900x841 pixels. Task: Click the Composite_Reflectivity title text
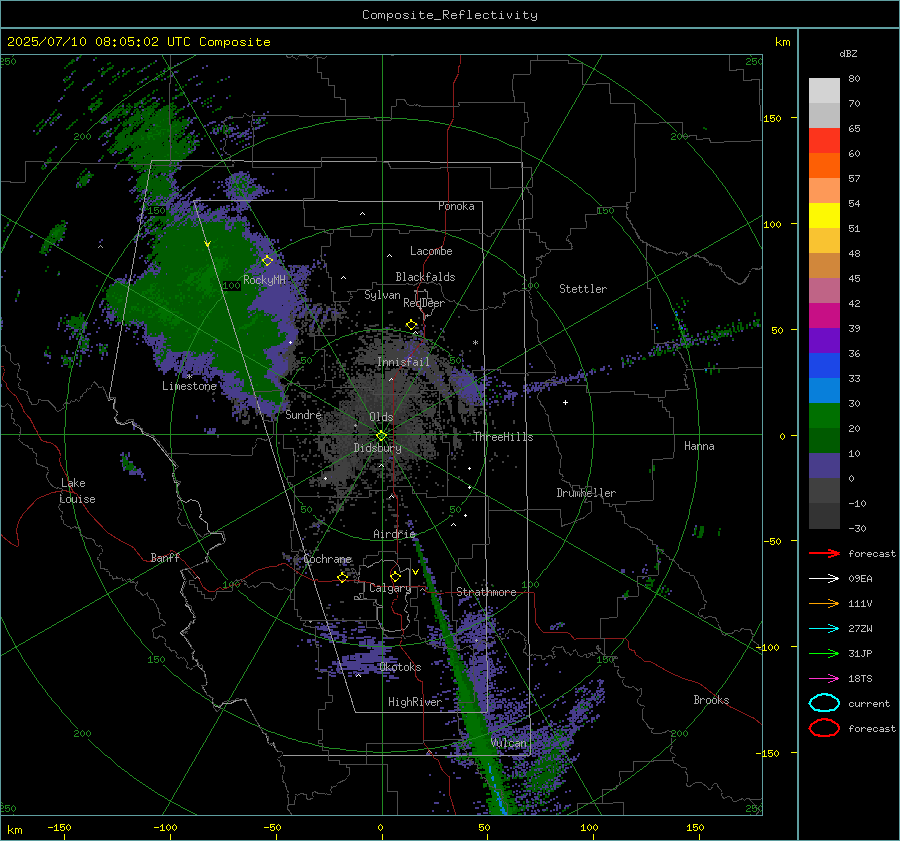450,15
